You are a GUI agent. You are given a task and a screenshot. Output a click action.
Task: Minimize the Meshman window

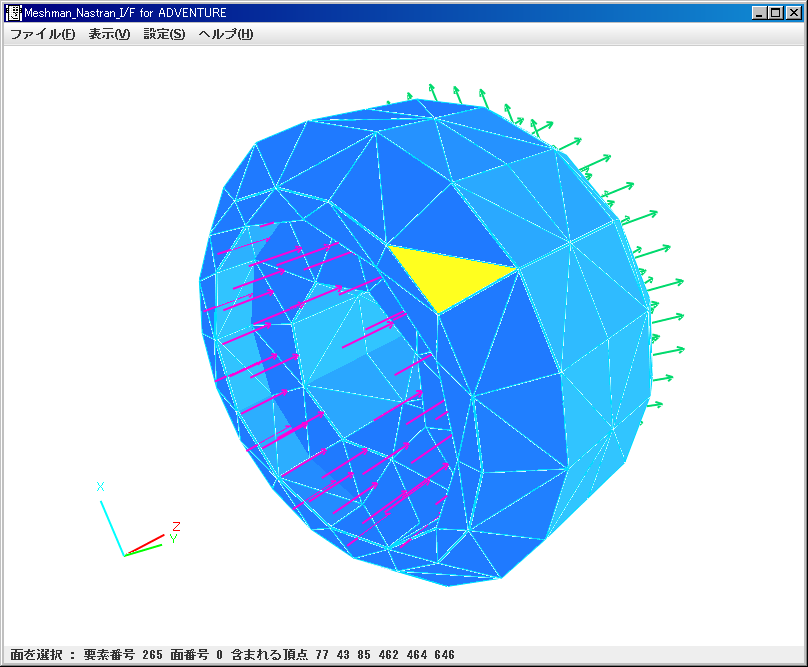[759, 13]
